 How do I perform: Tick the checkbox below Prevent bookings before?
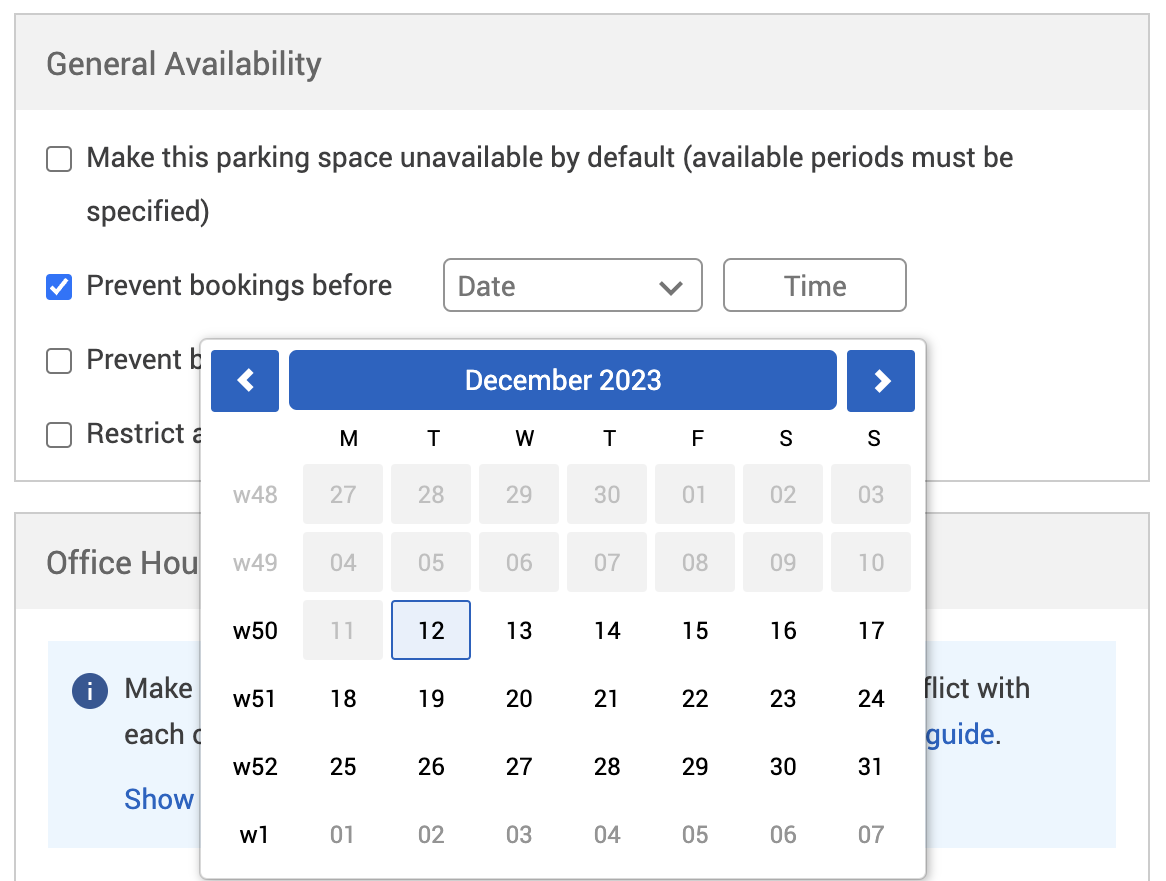click(x=60, y=361)
